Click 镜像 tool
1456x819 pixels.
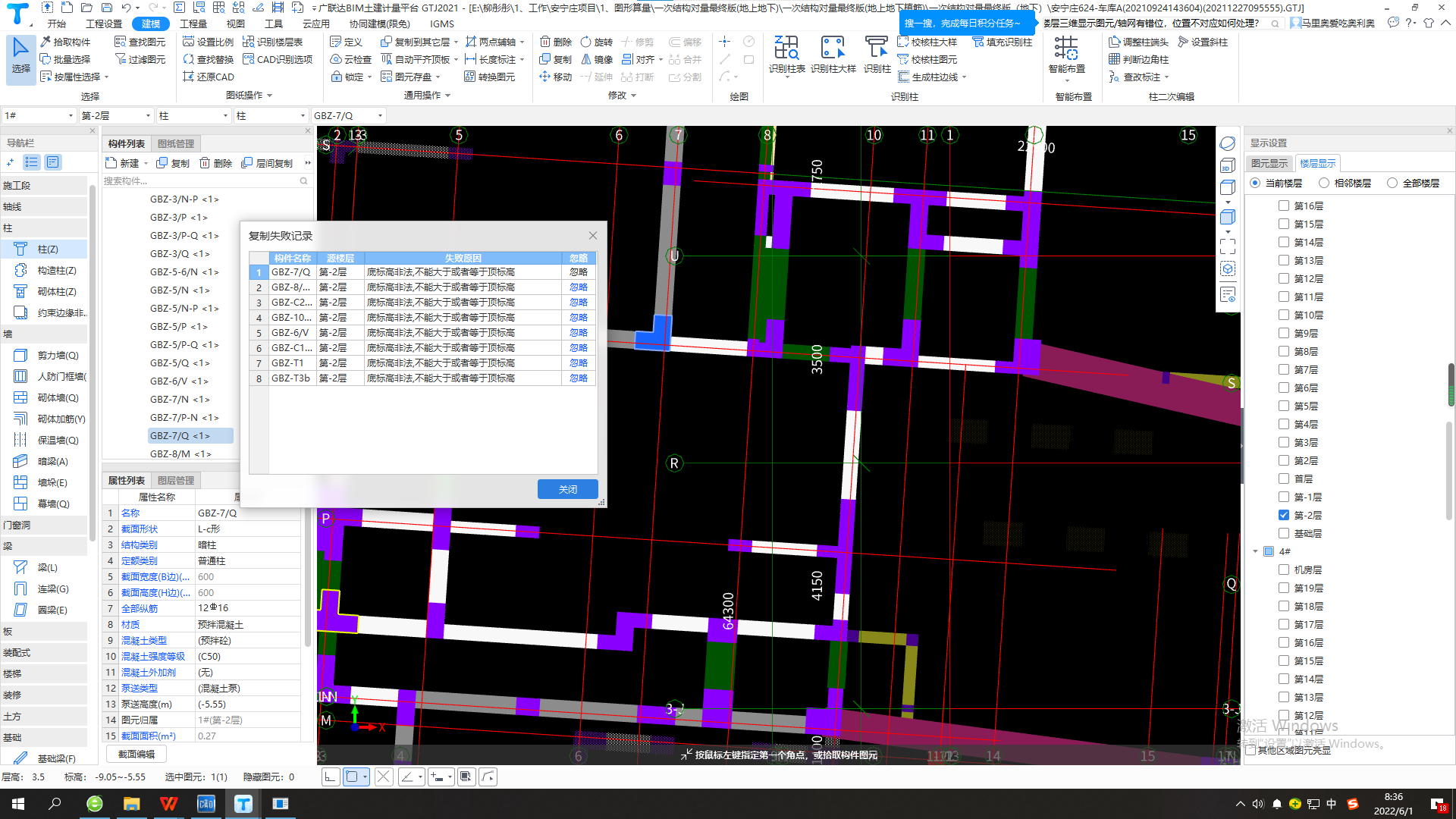click(596, 59)
